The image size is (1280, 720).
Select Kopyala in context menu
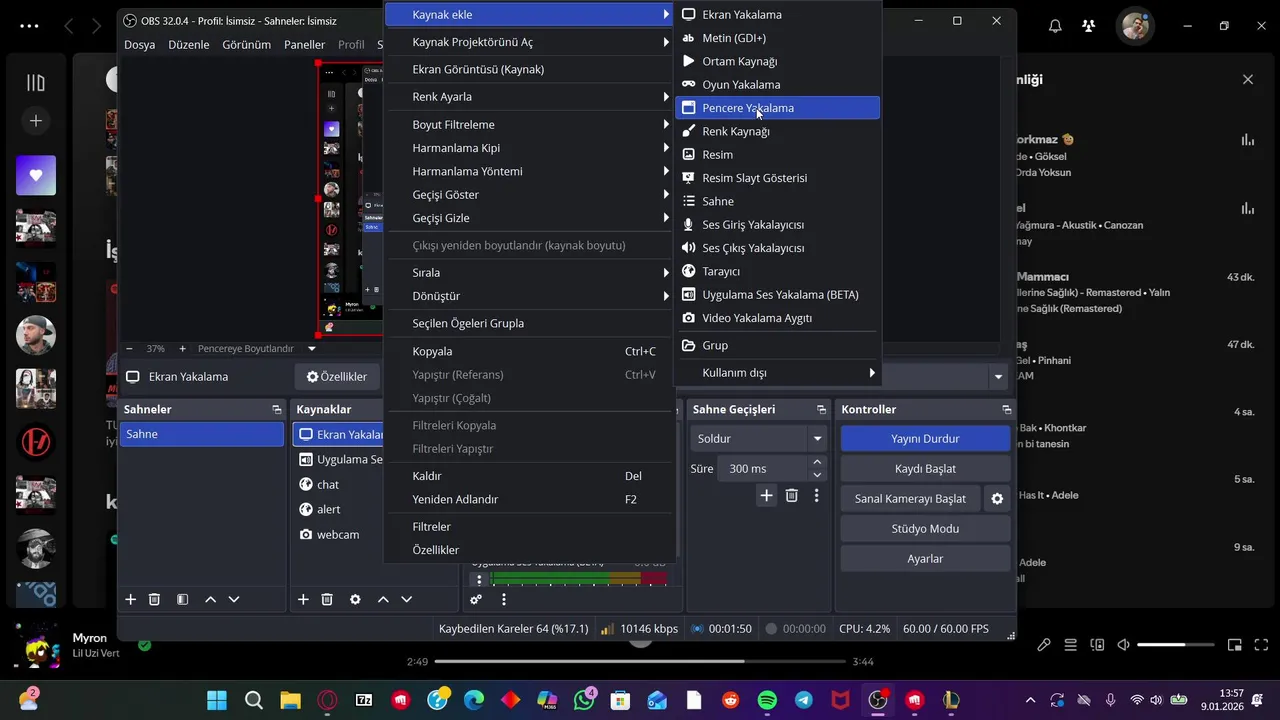(530, 352)
